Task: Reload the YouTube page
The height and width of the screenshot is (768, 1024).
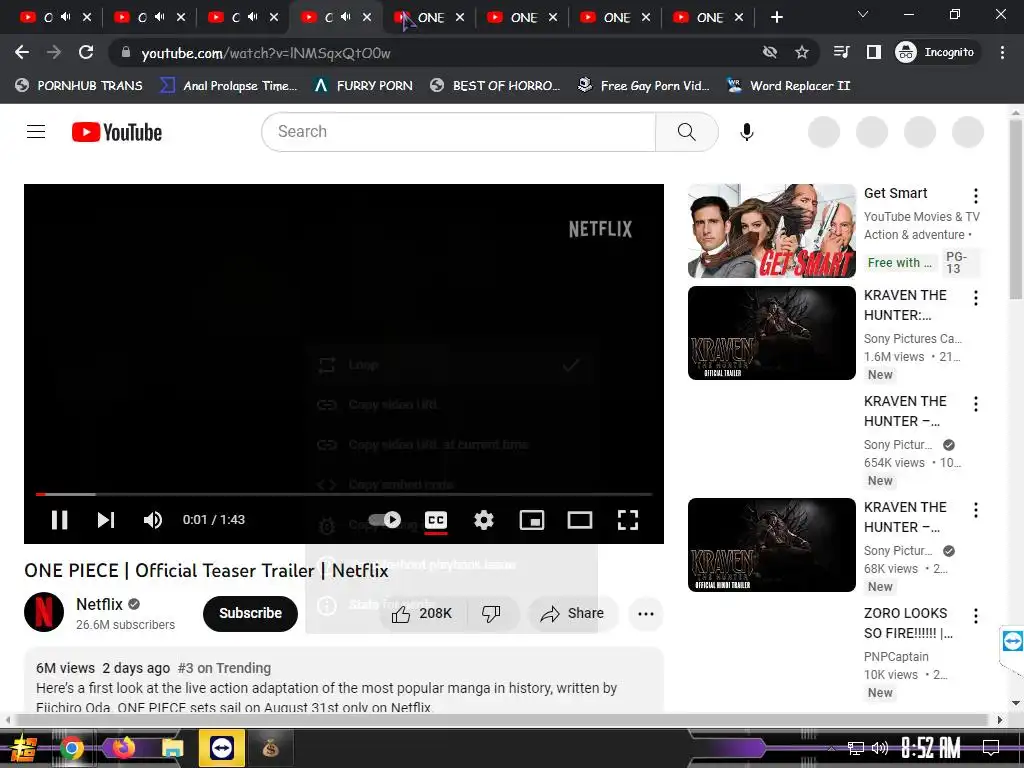Action: point(86,52)
